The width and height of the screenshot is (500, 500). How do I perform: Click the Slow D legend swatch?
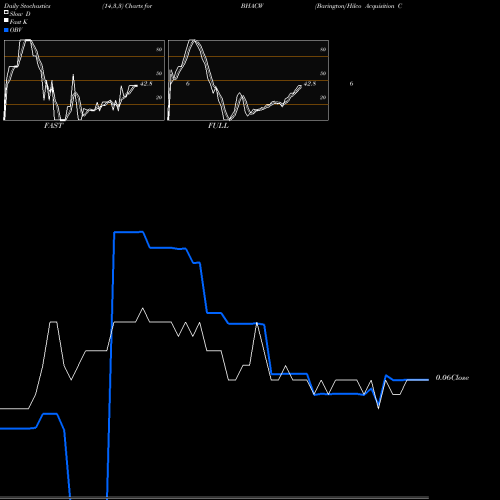point(6,12)
